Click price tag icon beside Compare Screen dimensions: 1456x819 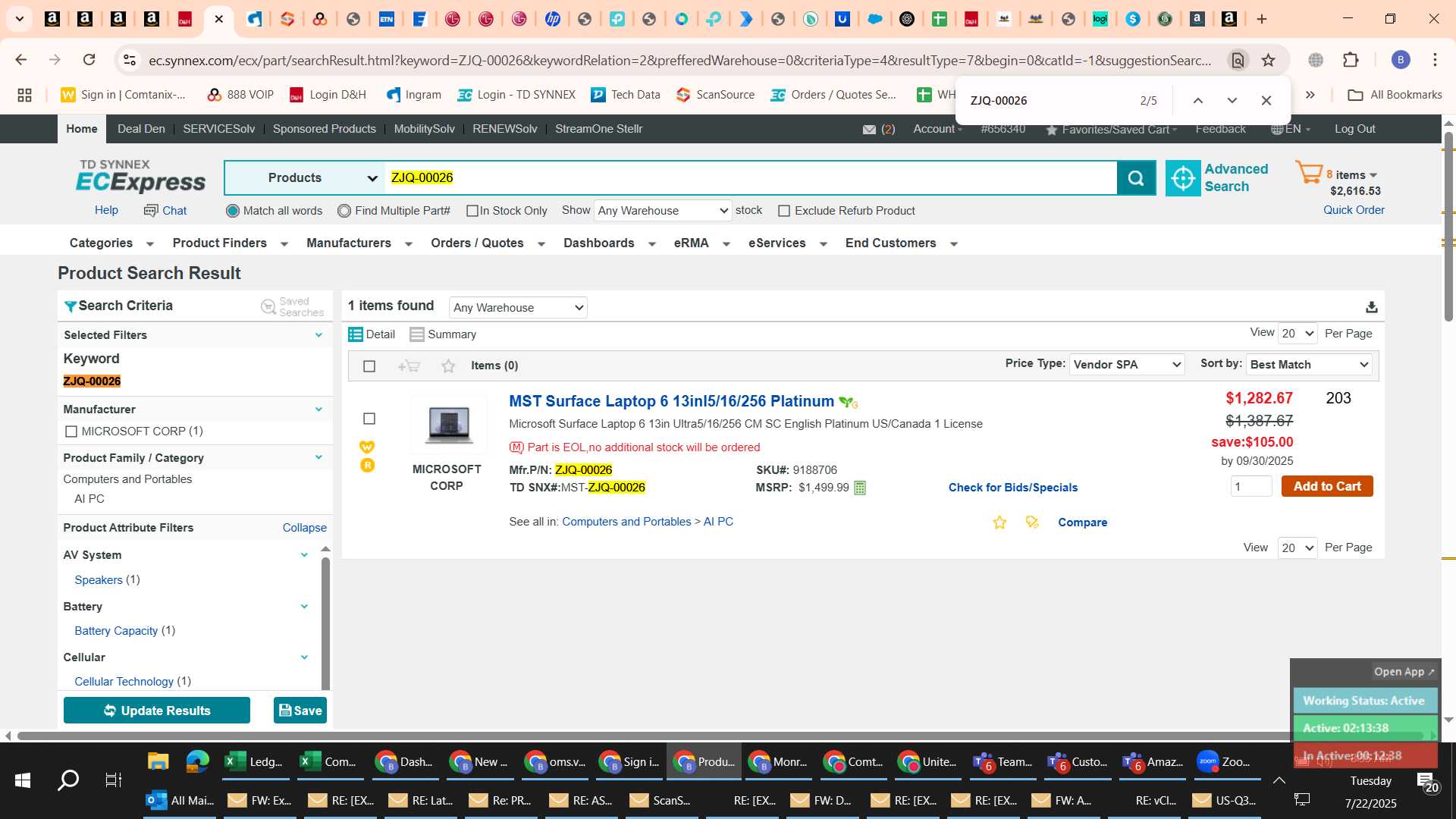[1032, 522]
